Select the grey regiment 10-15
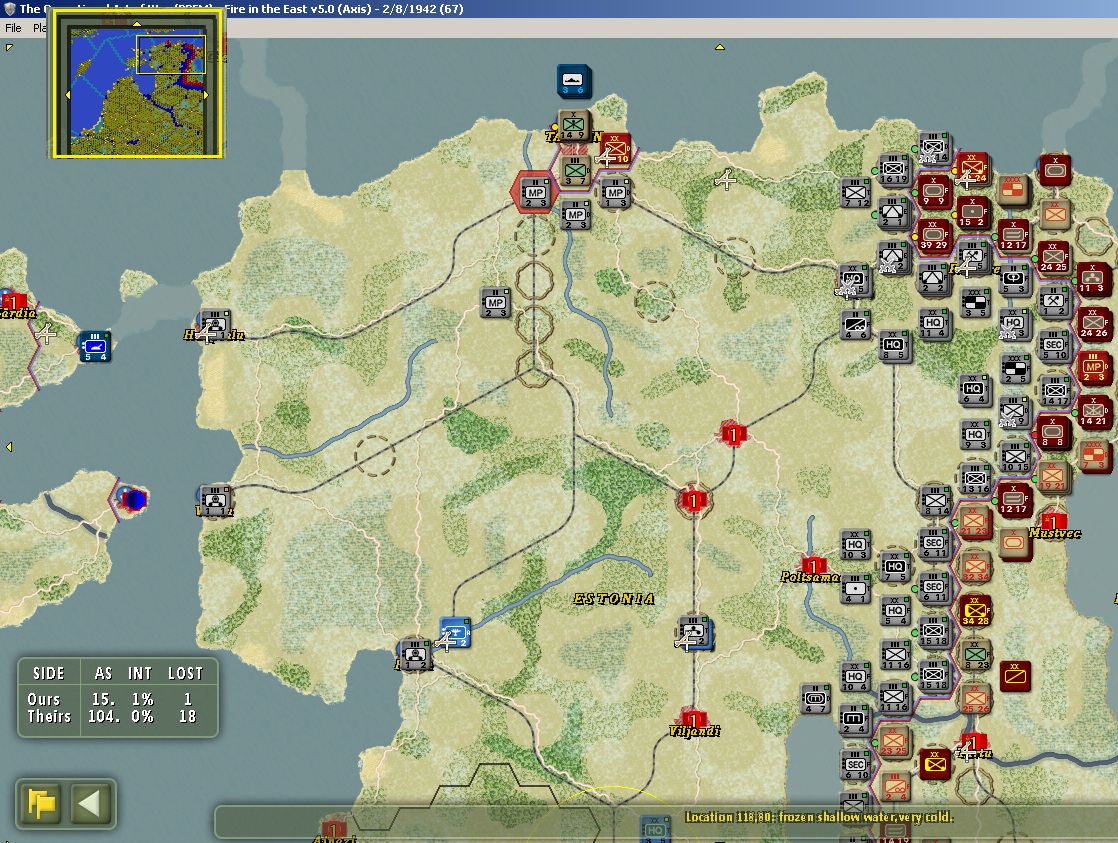1118x843 pixels. coord(1015,457)
